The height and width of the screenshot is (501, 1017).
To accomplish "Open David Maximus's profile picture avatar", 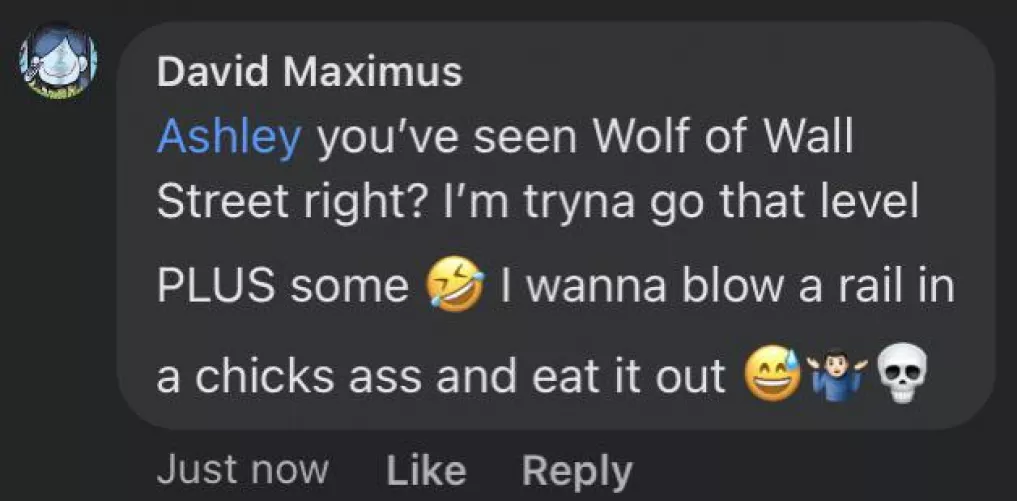I will [x=58, y=62].
